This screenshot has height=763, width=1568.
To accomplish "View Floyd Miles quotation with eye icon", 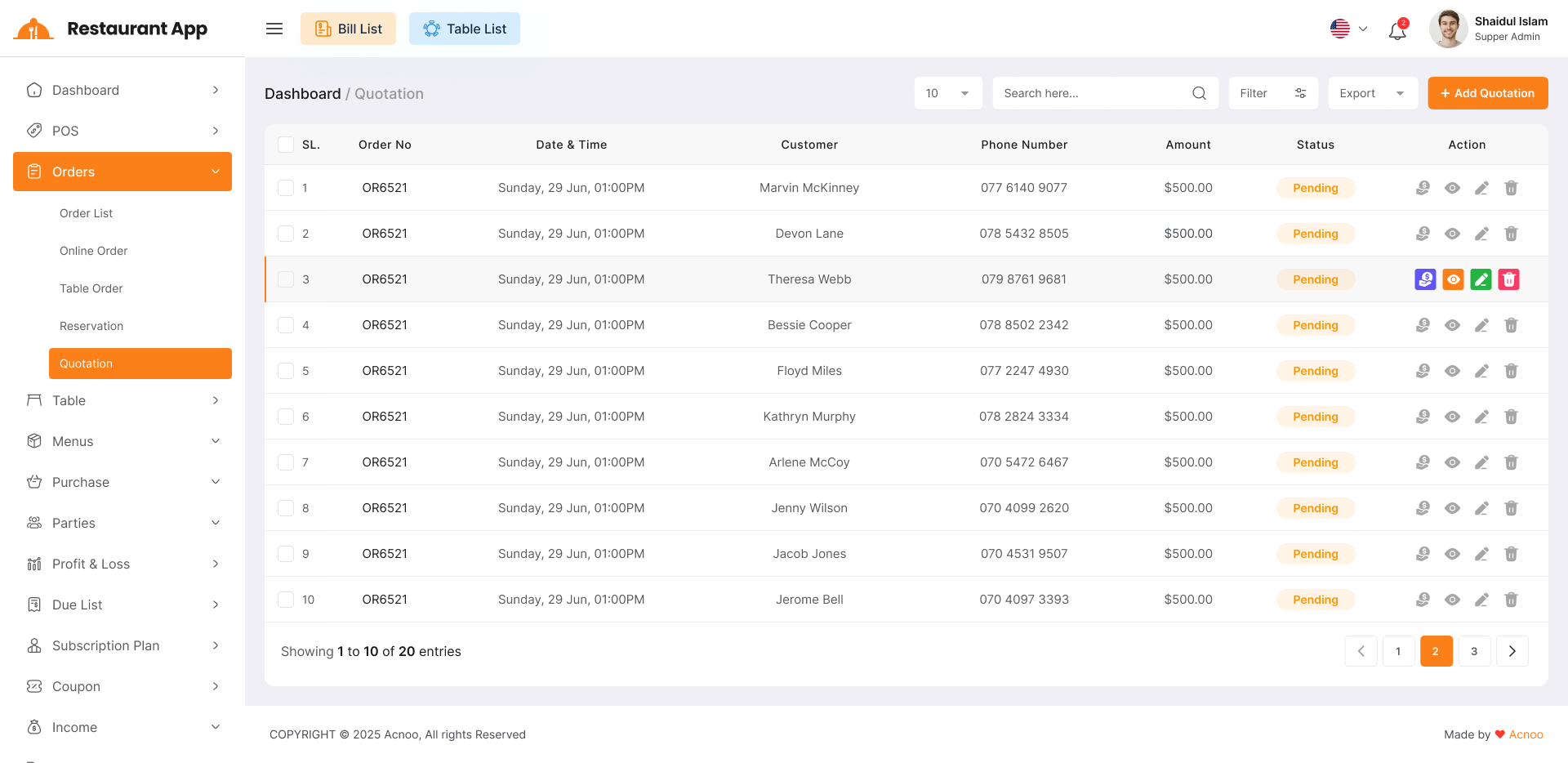I will coord(1452,371).
